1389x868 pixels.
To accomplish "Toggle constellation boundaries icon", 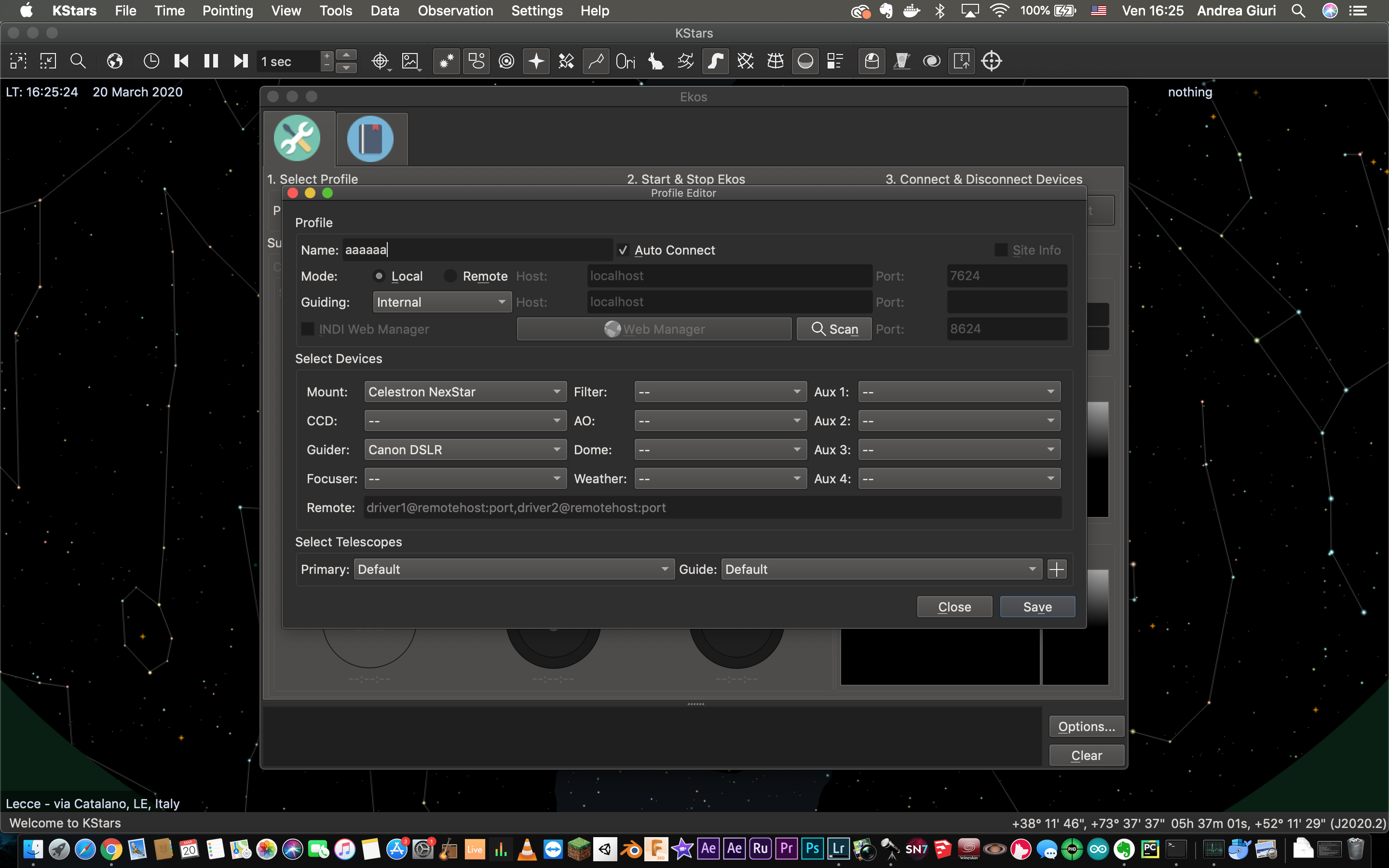I will point(685,61).
